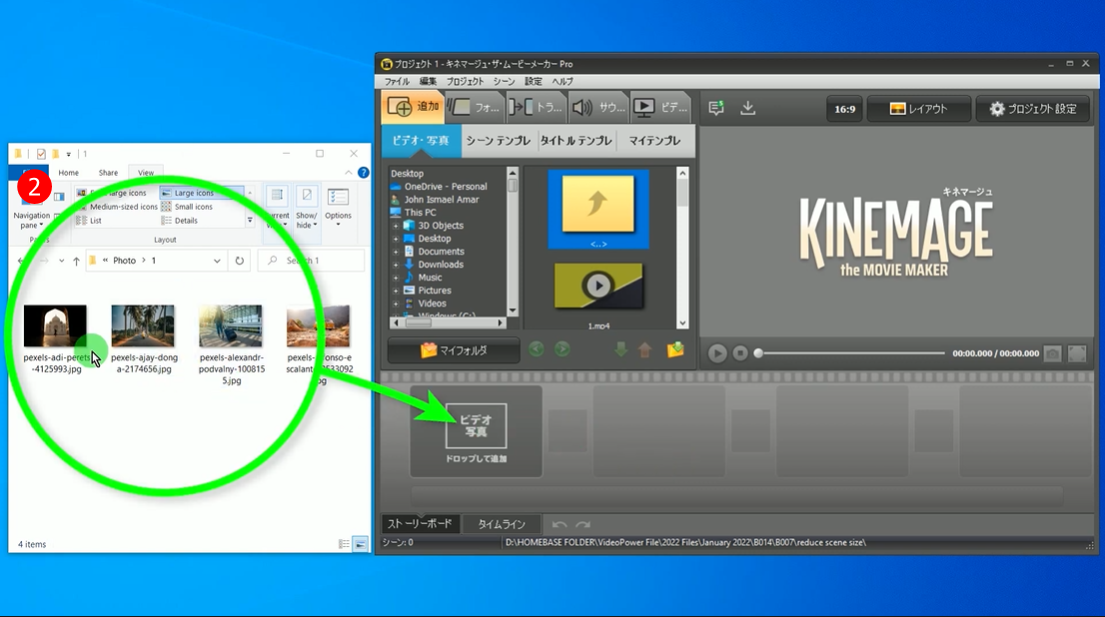Select the 1.mp4 video thumbnail
This screenshot has width=1105, height=617.
click(598, 287)
